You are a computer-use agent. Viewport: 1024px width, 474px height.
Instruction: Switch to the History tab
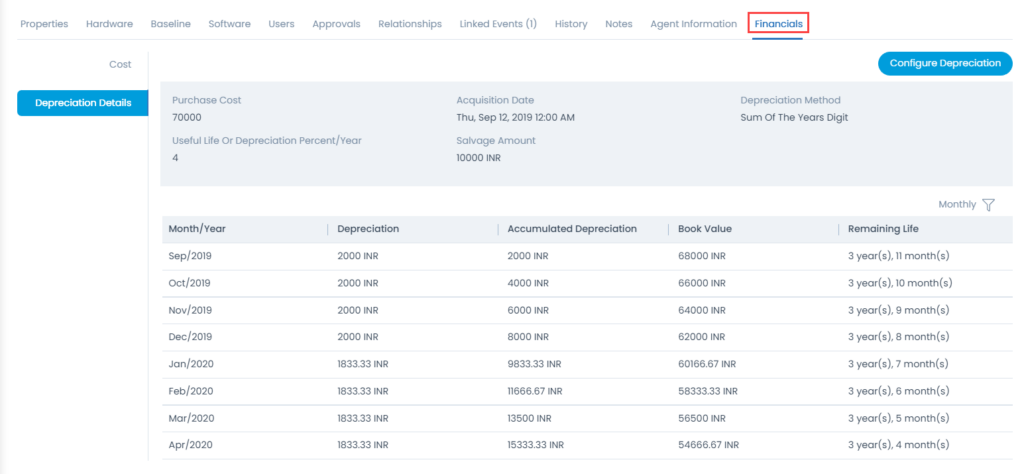point(571,24)
